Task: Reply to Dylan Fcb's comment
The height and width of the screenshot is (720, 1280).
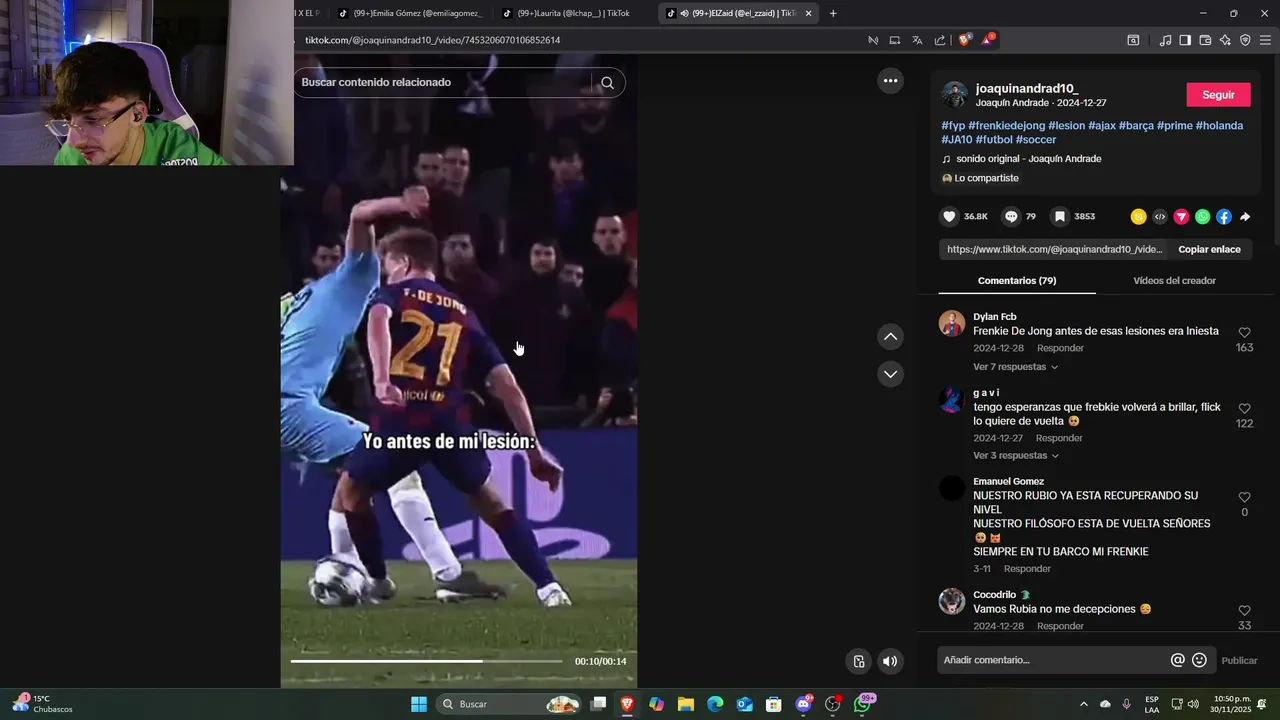Action: [1060, 348]
